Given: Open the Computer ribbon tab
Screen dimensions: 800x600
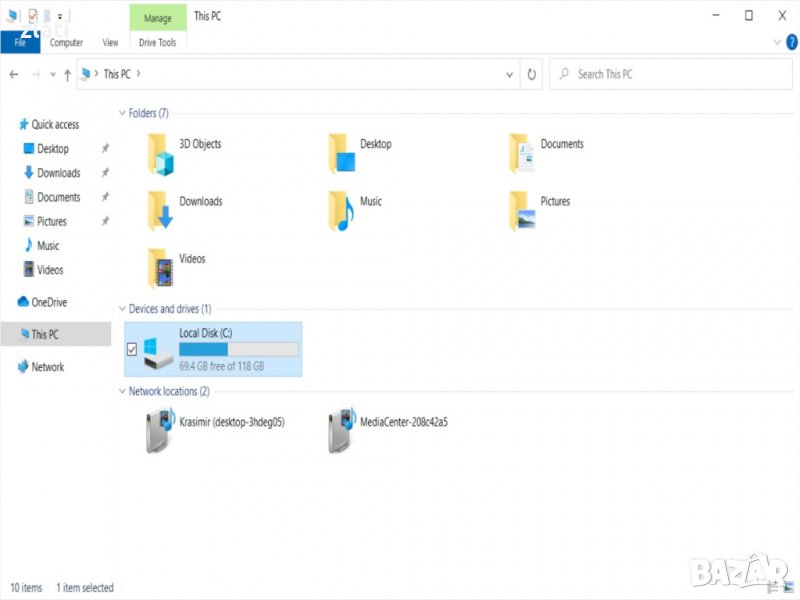Looking at the screenshot, I should coord(66,43).
